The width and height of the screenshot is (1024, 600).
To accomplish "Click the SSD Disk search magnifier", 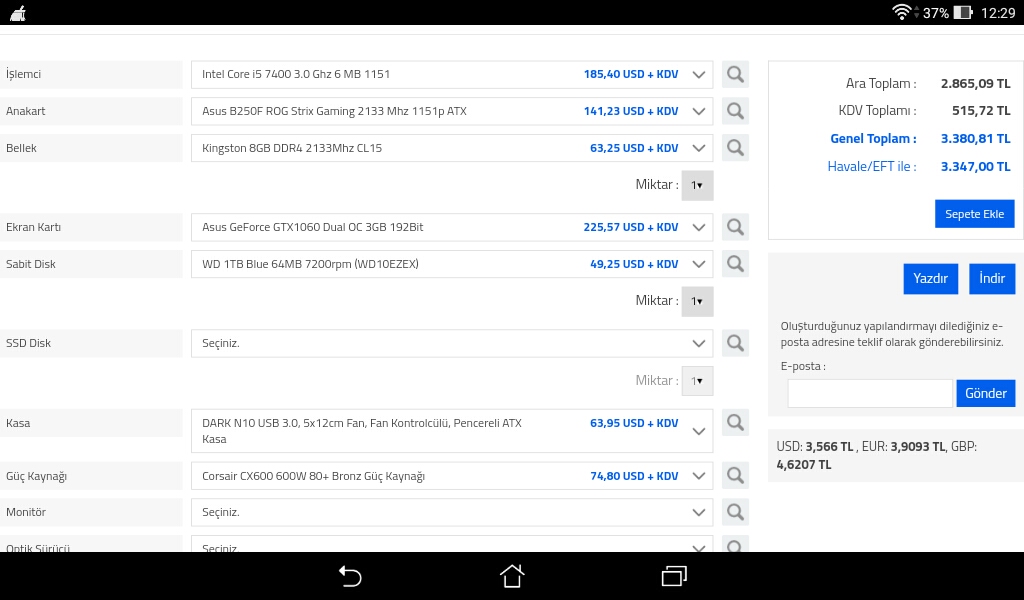I will pos(735,343).
